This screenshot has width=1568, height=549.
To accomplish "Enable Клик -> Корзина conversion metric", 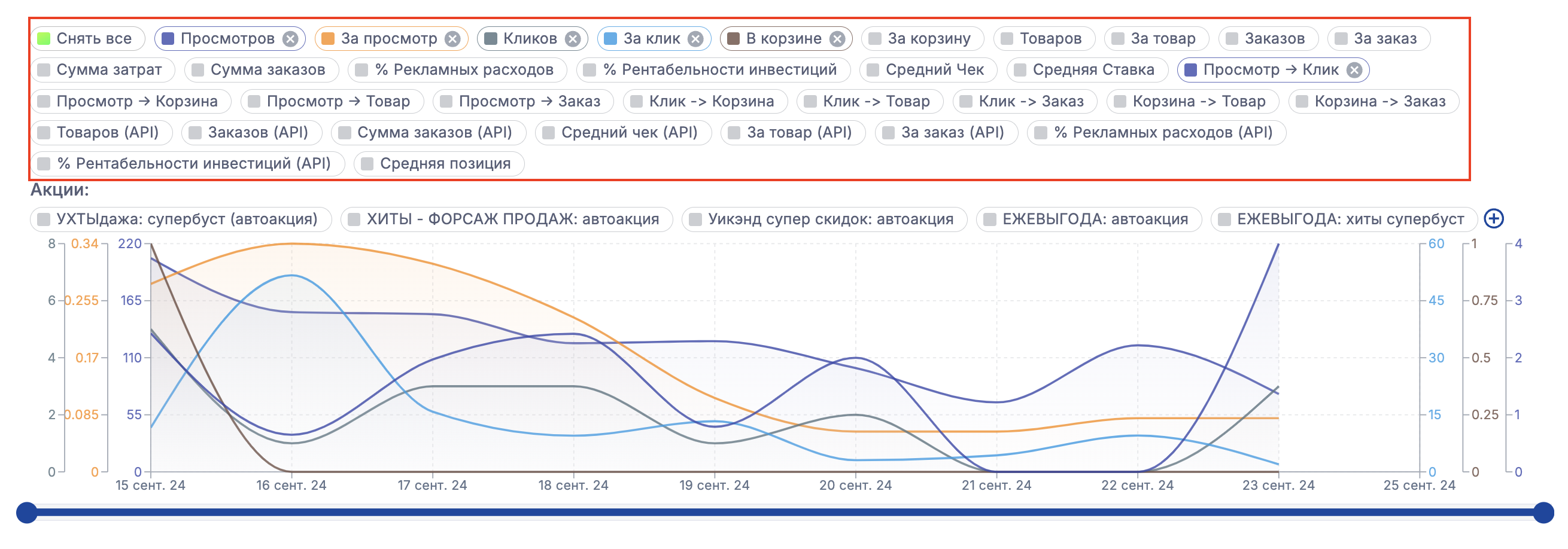I will coord(705,102).
